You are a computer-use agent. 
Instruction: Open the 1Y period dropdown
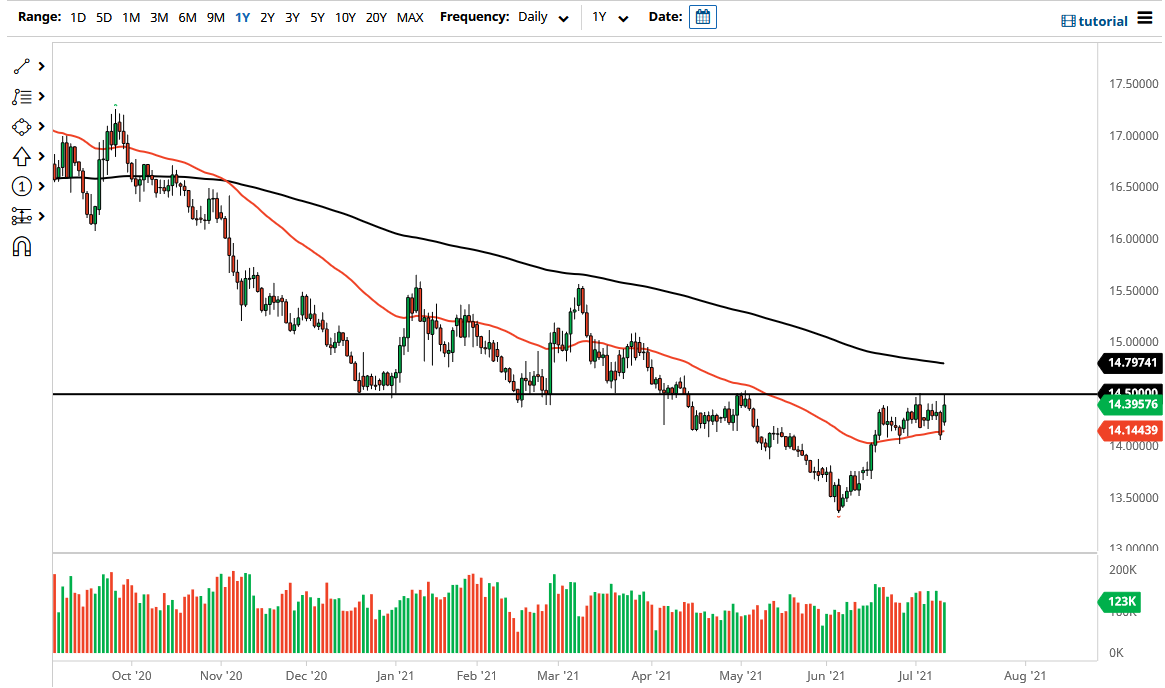coord(612,17)
